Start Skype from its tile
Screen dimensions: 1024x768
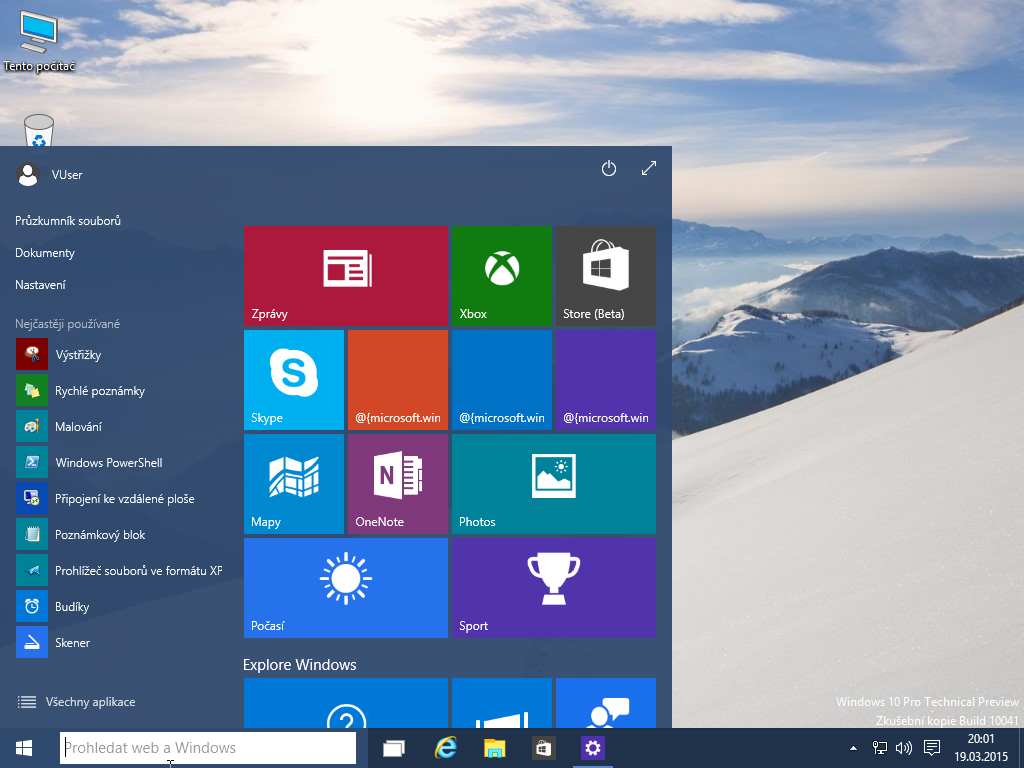tap(294, 379)
